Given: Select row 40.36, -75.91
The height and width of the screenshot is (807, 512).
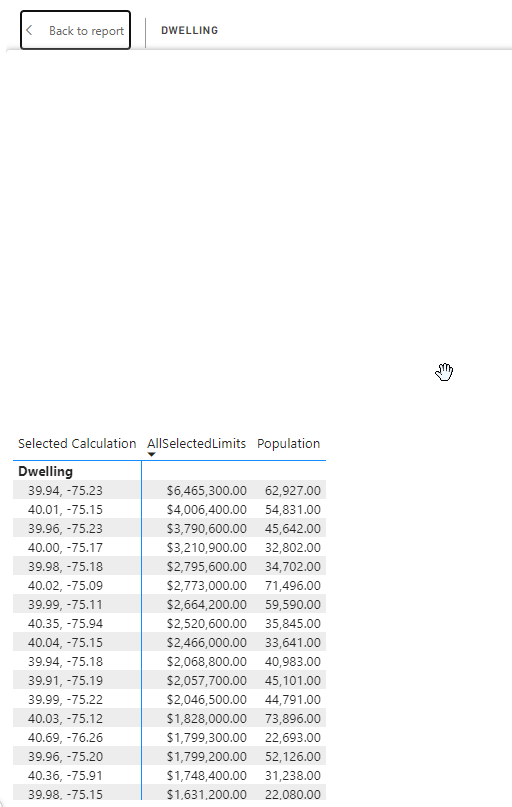Looking at the screenshot, I should coord(65,776).
